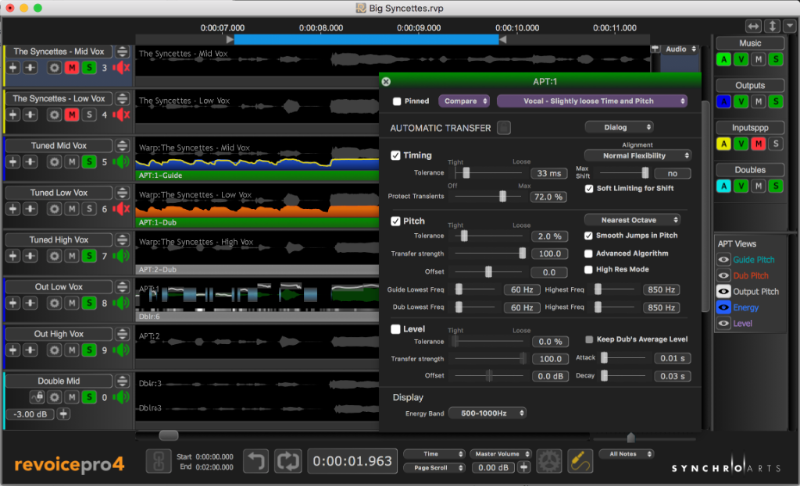This screenshot has height=486, width=800.
Task: Click the blue A button under Outputs group
Action: [723, 101]
